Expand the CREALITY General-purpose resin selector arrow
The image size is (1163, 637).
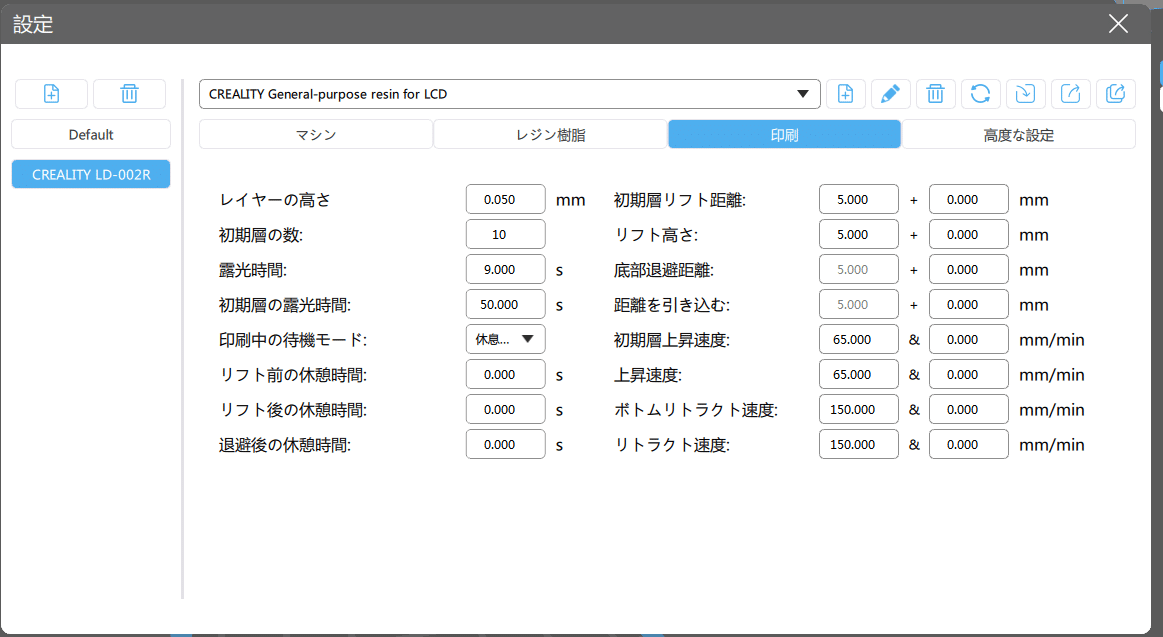[x=803, y=93]
